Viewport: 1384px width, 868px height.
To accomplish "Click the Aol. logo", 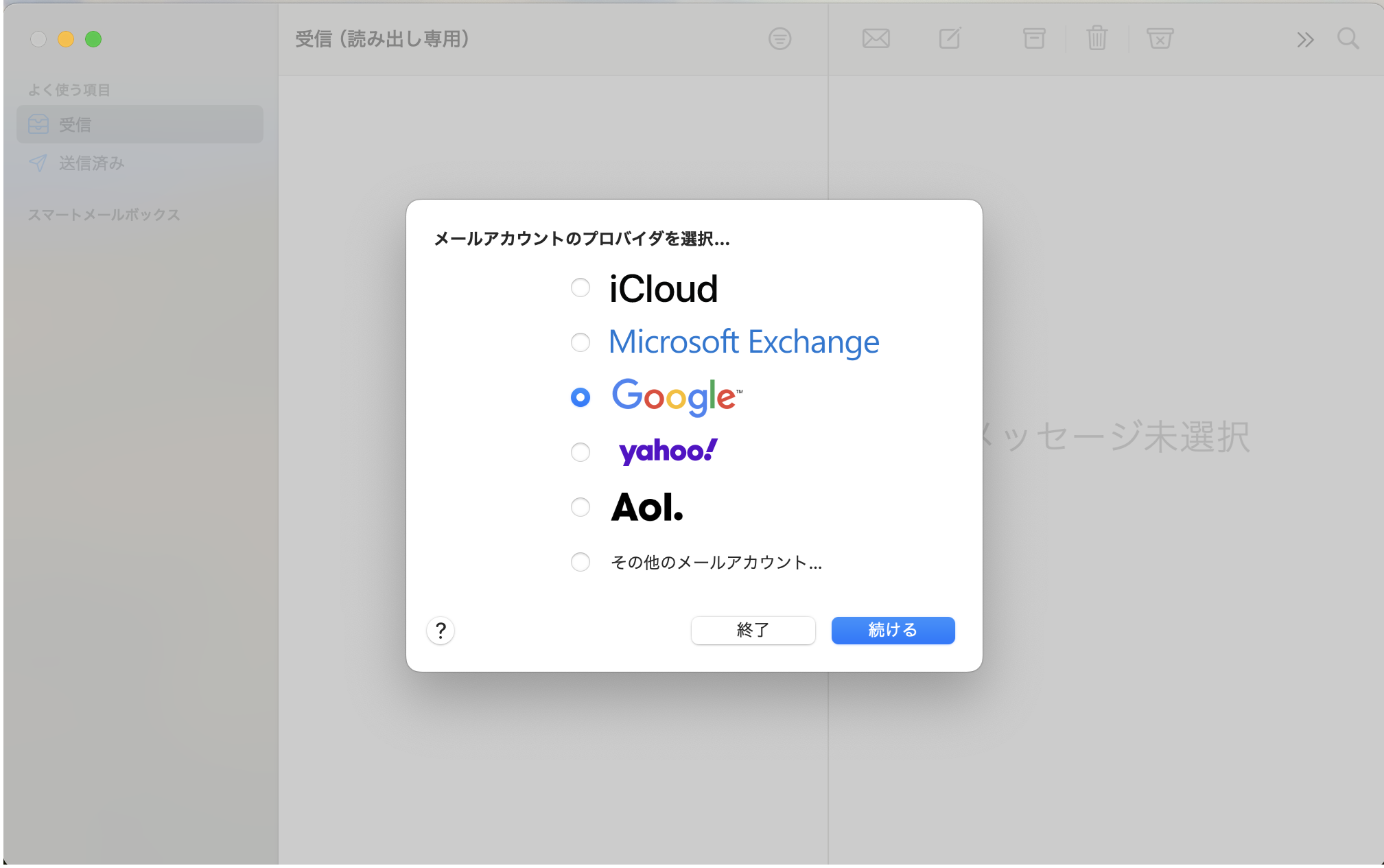I will coord(647,507).
